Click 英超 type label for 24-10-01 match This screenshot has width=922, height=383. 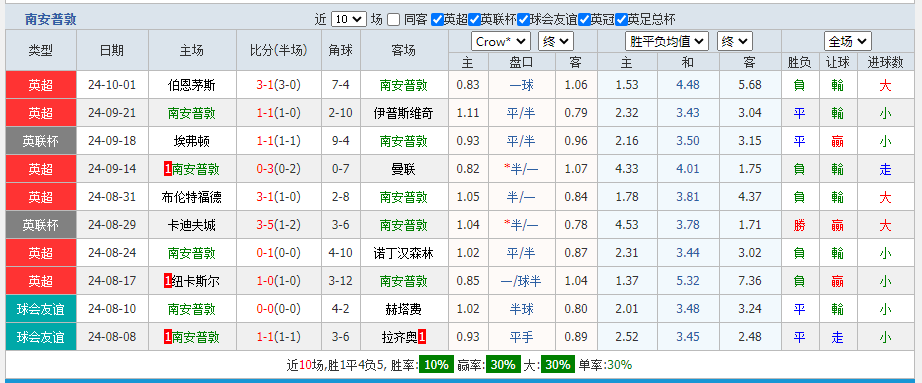(x=41, y=85)
